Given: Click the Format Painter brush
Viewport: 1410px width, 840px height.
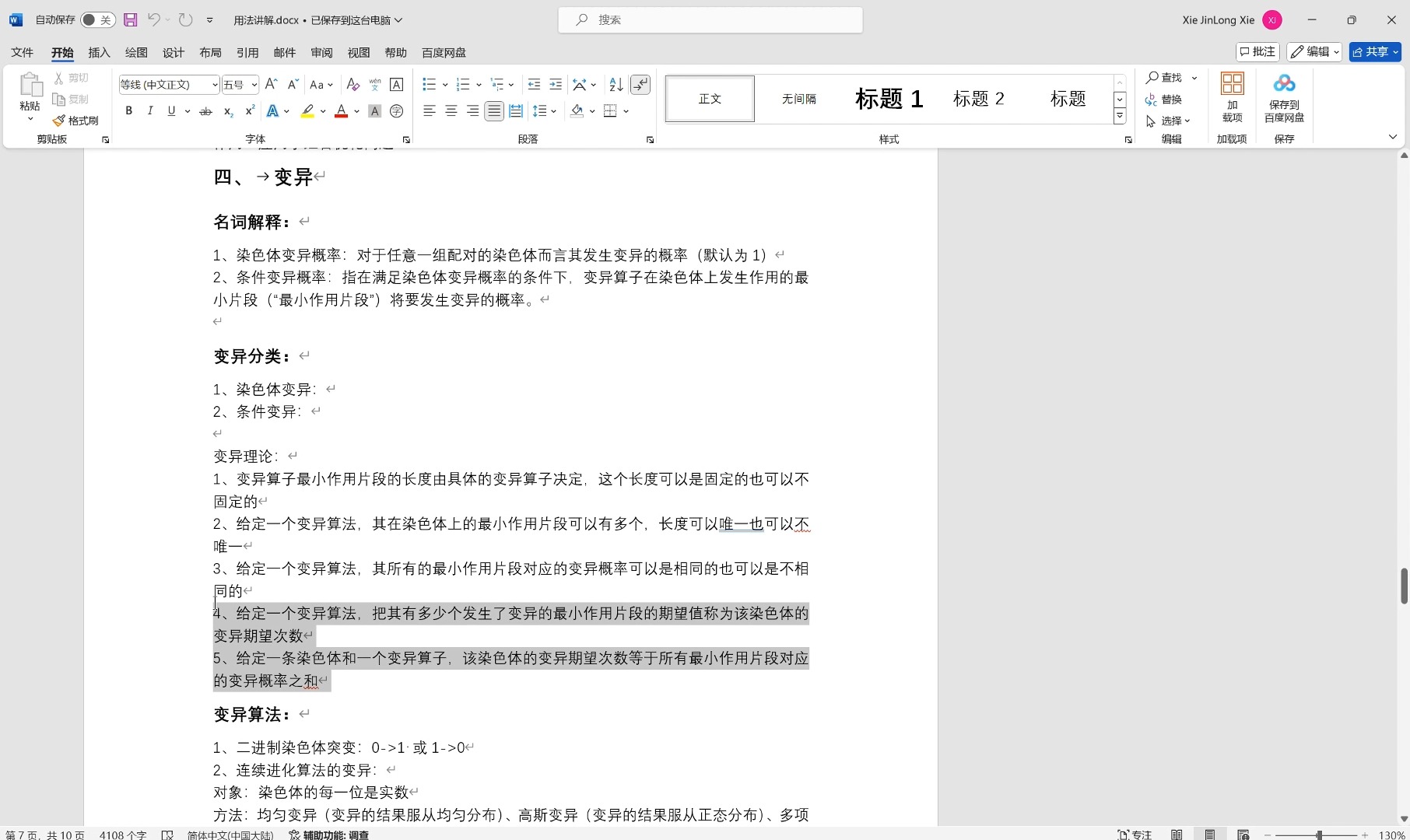Looking at the screenshot, I should [x=75, y=121].
